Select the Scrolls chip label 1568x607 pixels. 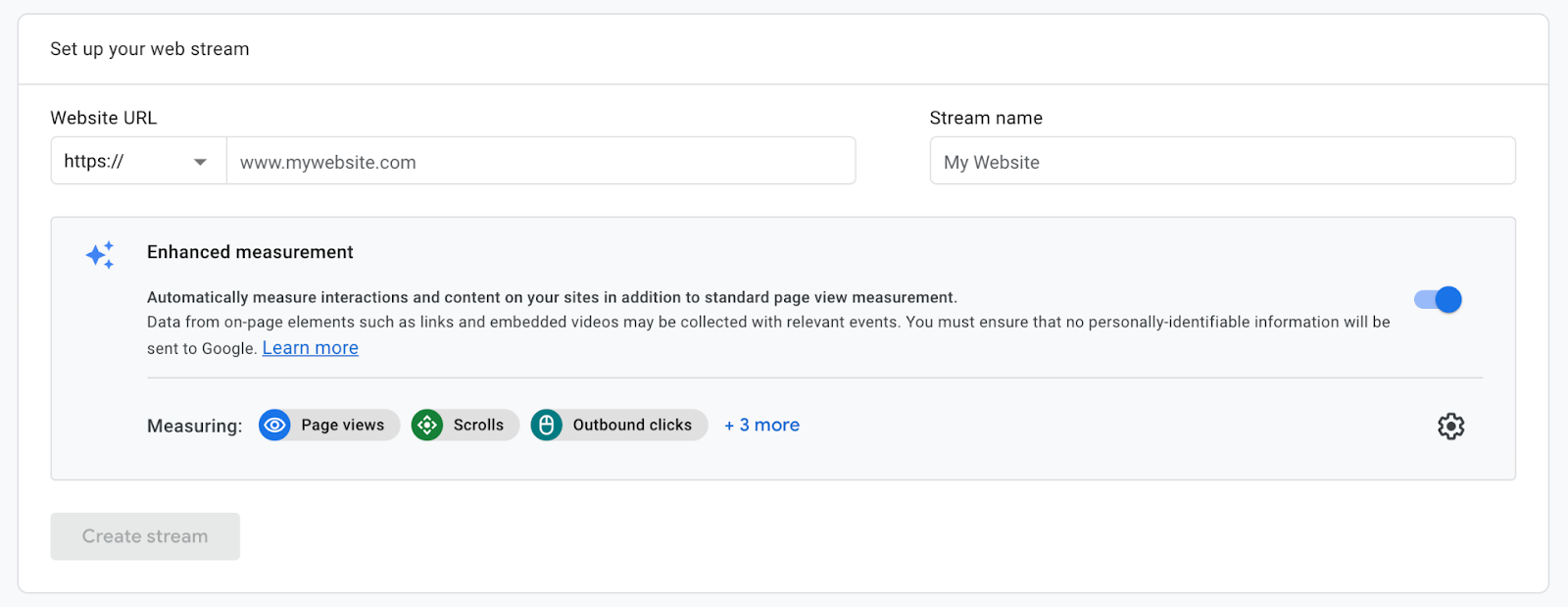coord(478,425)
